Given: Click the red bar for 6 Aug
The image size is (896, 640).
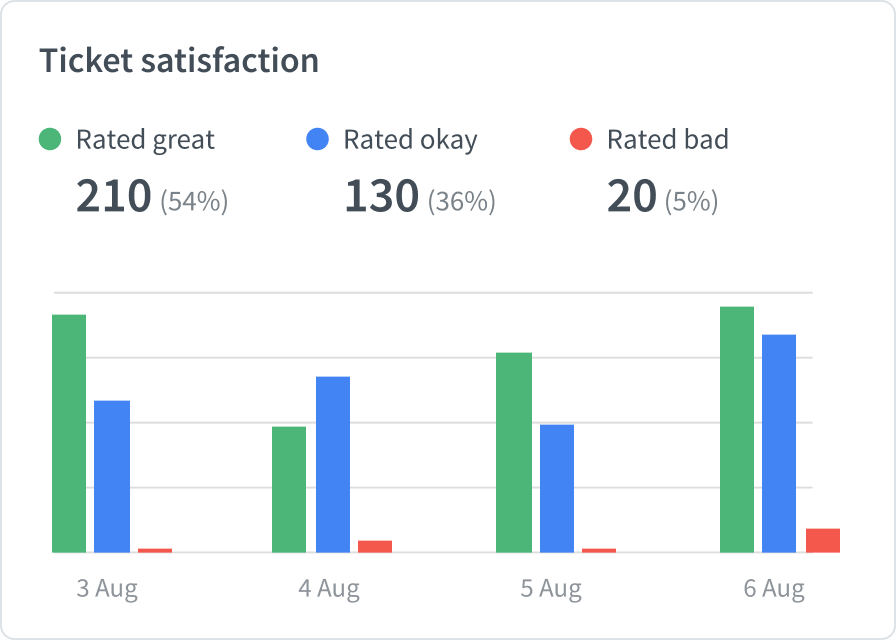Looking at the screenshot, I should [823, 540].
